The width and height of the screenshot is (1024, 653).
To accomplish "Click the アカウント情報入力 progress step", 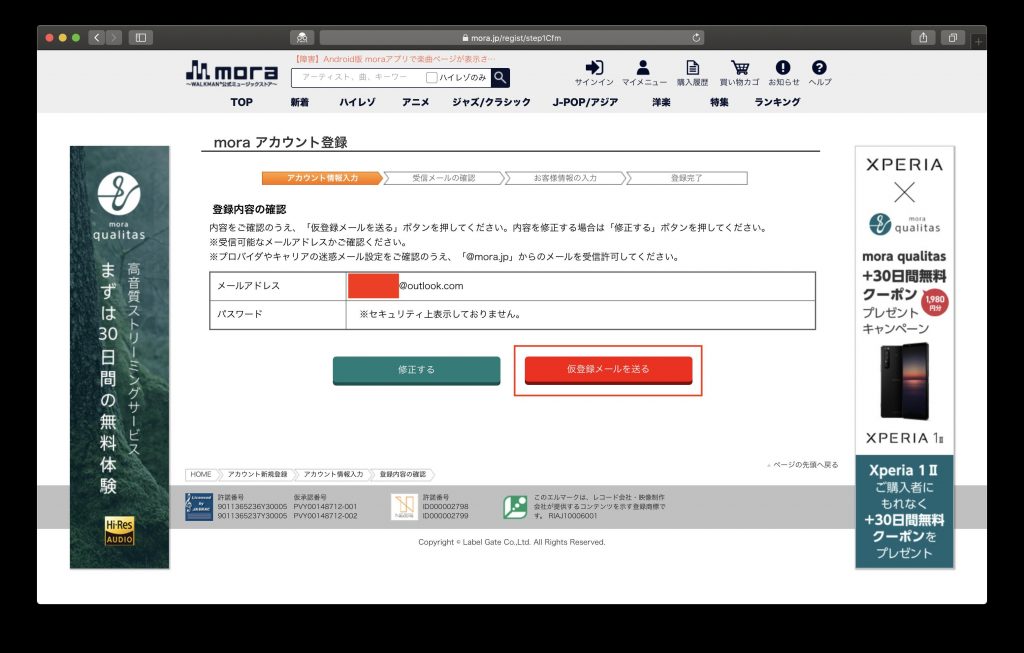I will 322,178.
